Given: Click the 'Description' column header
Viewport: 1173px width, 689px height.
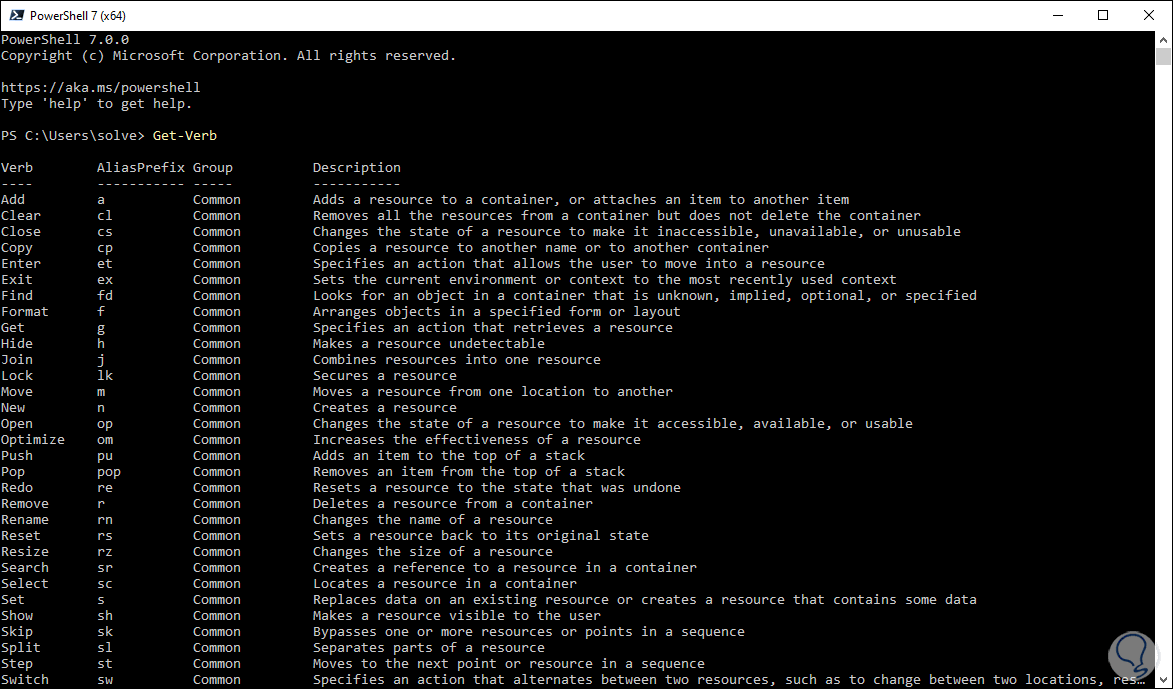Looking at the screenshot, I should pyautogui.click(x=356, y=168).
